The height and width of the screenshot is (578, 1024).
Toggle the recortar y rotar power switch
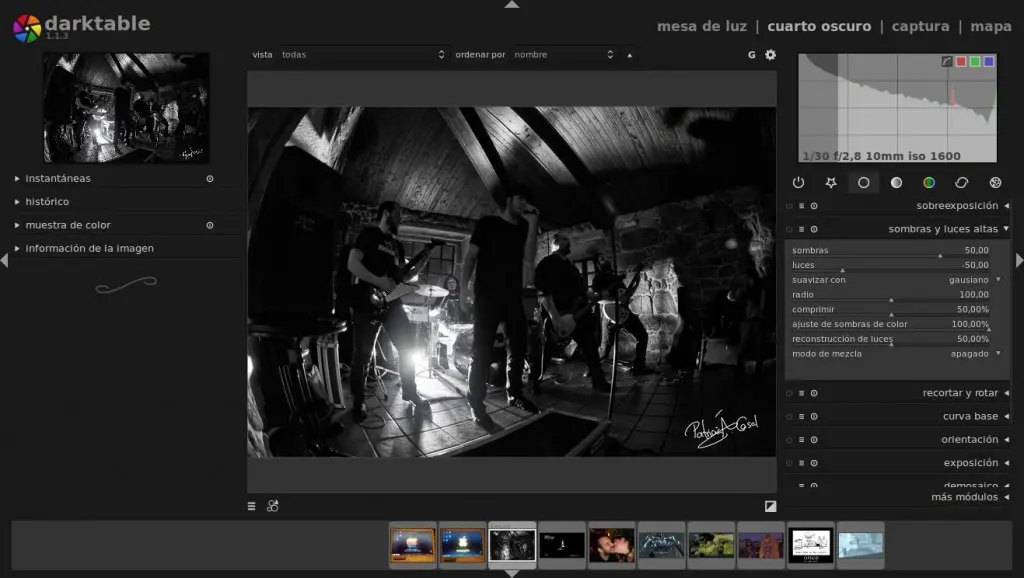(789, 393)
